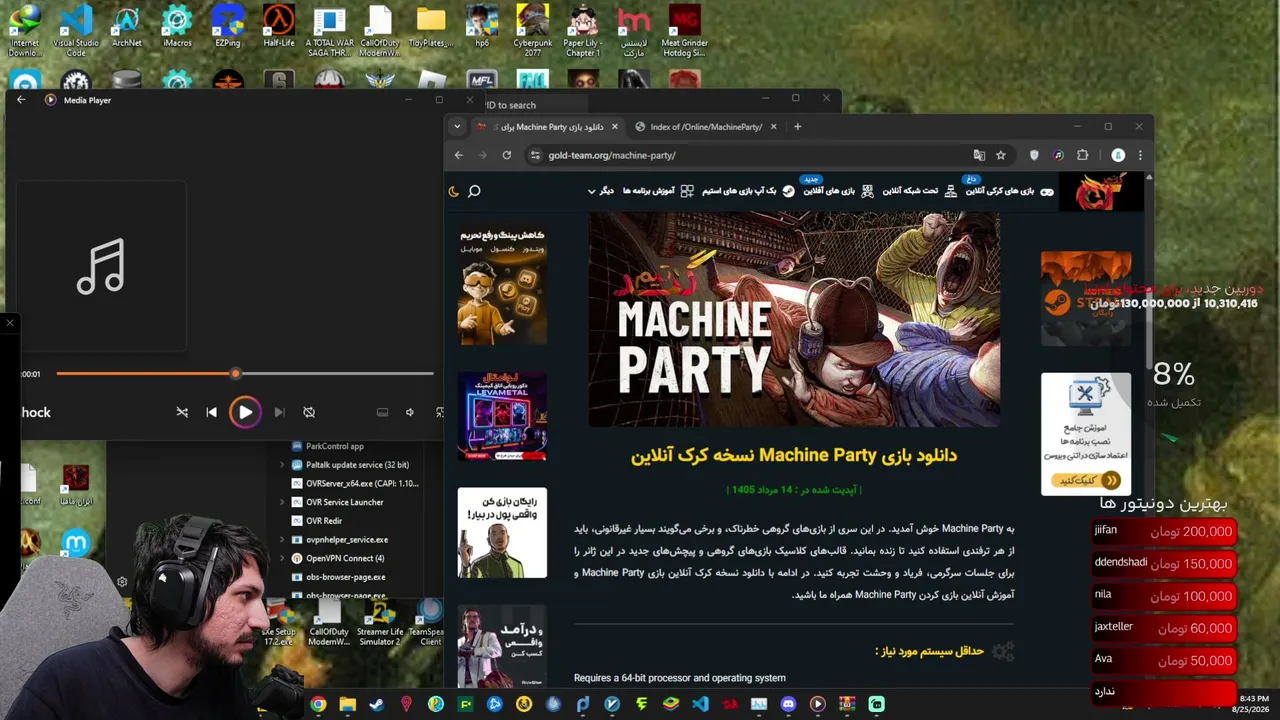Image resolution: width=1280 pixels, height=720 pixels.
Task: Open the ArchNet desktop shortcut
Action: [x=127, y=27]
